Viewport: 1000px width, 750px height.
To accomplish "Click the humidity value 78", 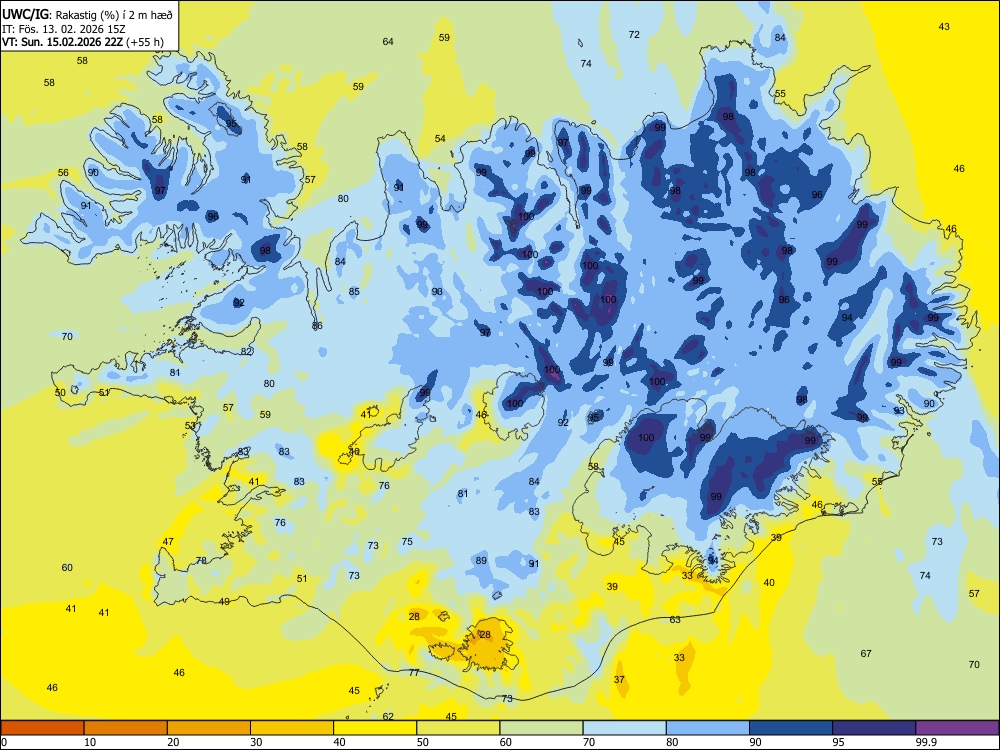I will point(201,561).
